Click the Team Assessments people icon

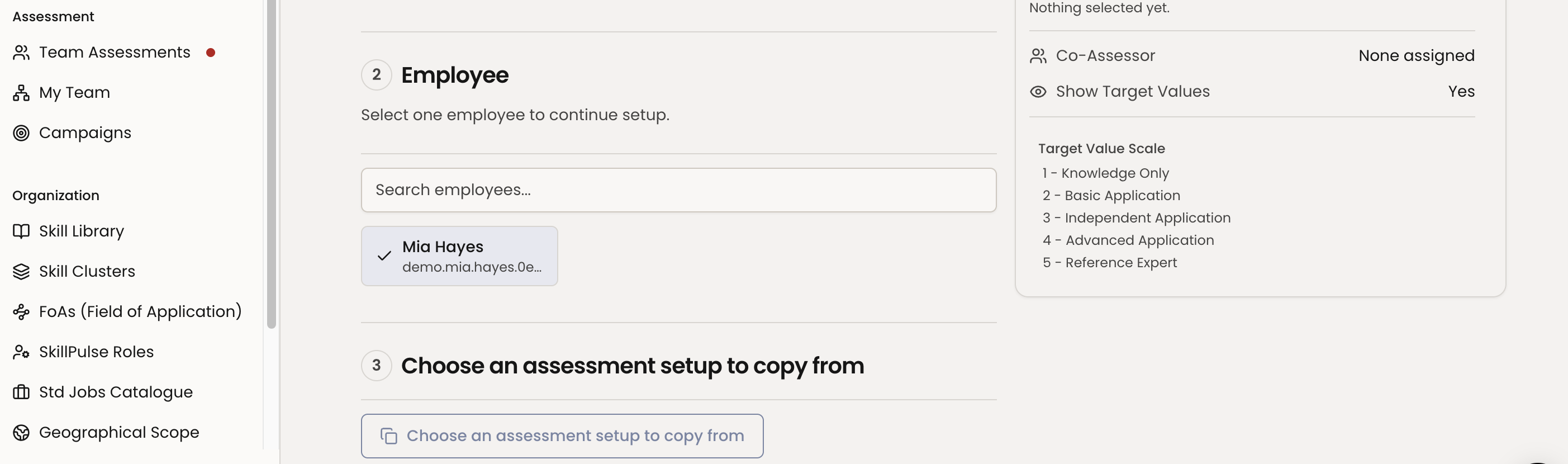pos(21,53)
